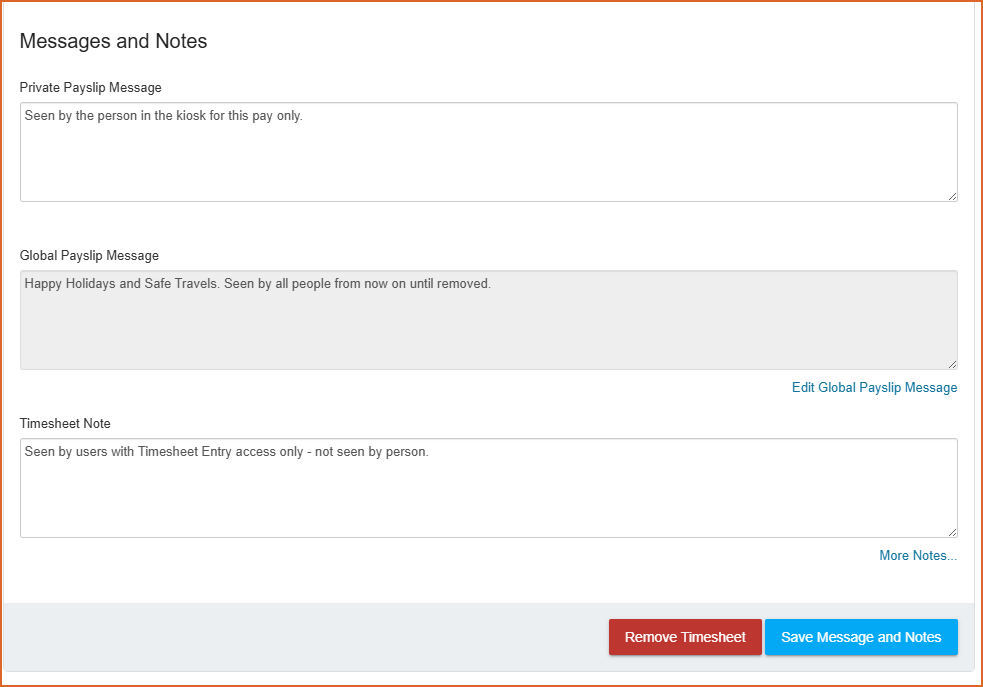Click the Private Payslip Message label
Image resolution: width=983 pixels, height=687 pixels.
click(91, 88)
